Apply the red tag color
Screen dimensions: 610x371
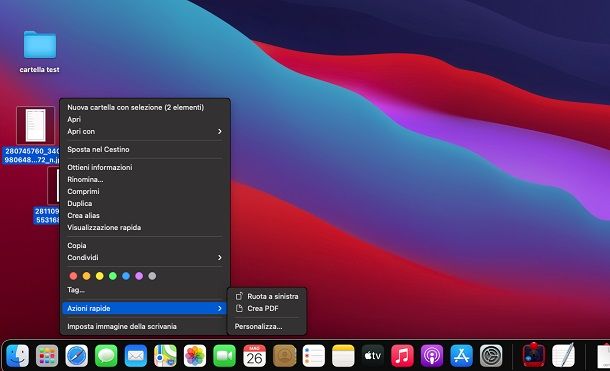(73, 276)
